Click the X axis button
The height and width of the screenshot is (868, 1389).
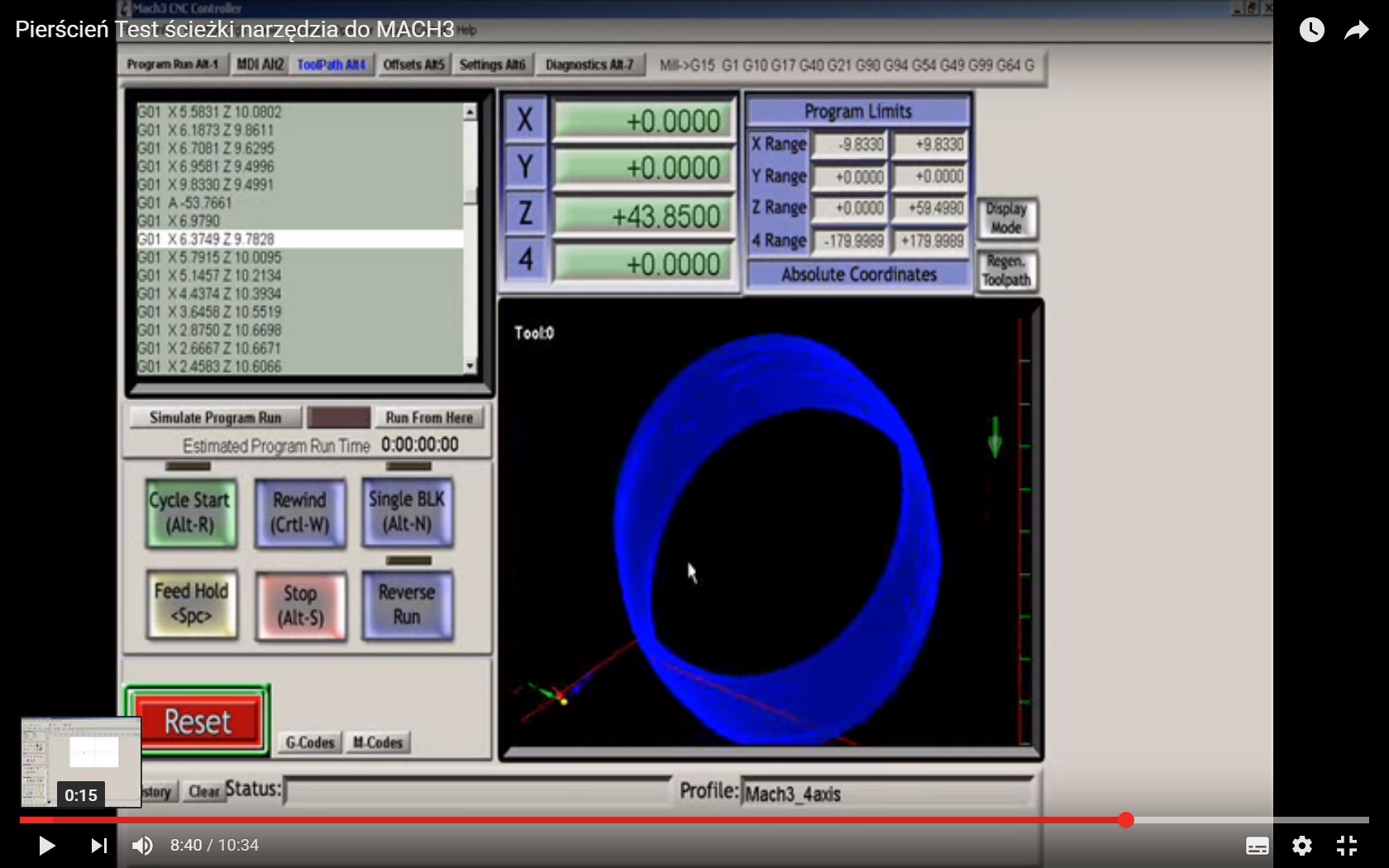pyautogui.click(x=525, y=120)
